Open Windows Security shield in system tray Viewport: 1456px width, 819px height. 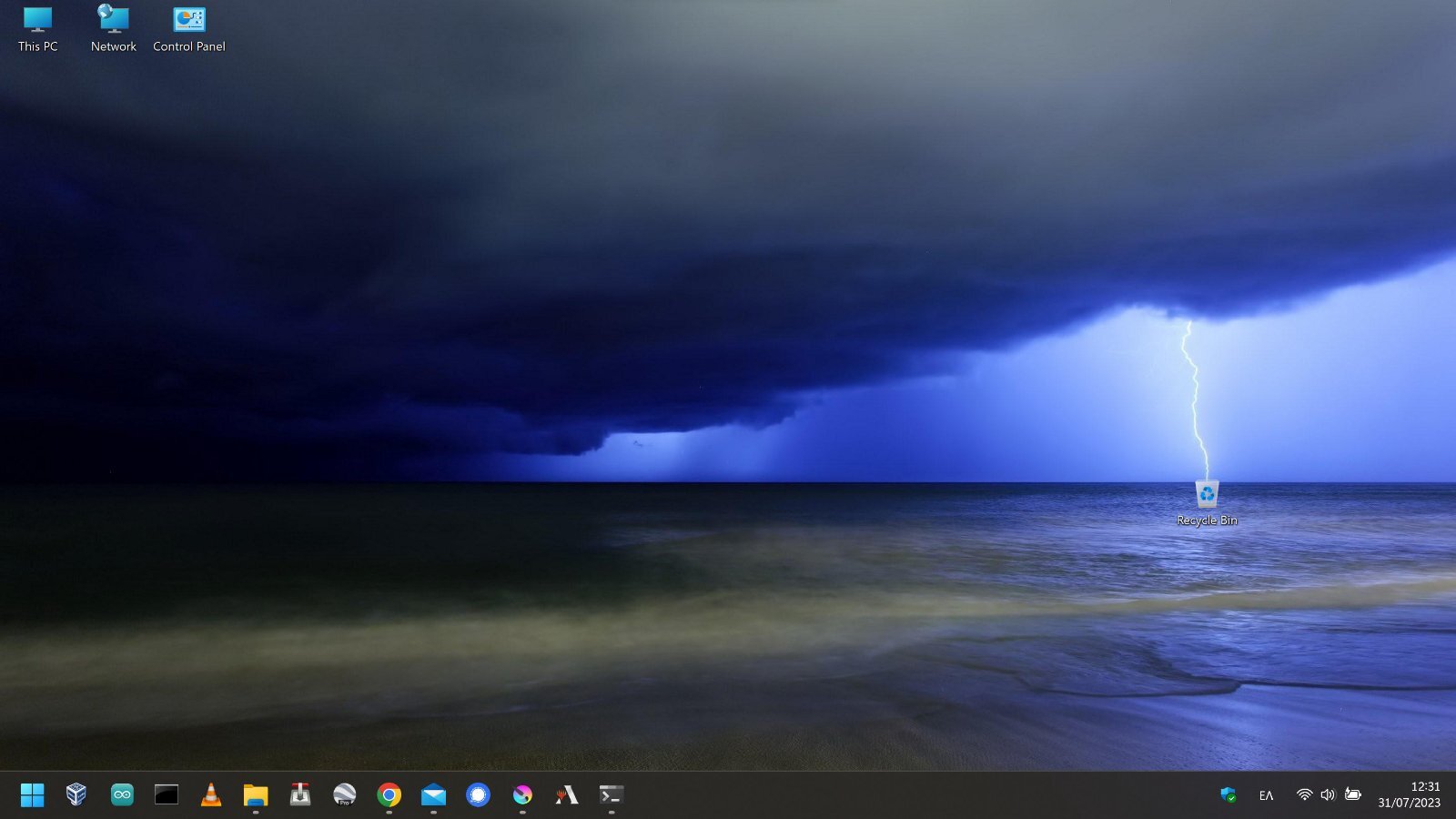1228,794
